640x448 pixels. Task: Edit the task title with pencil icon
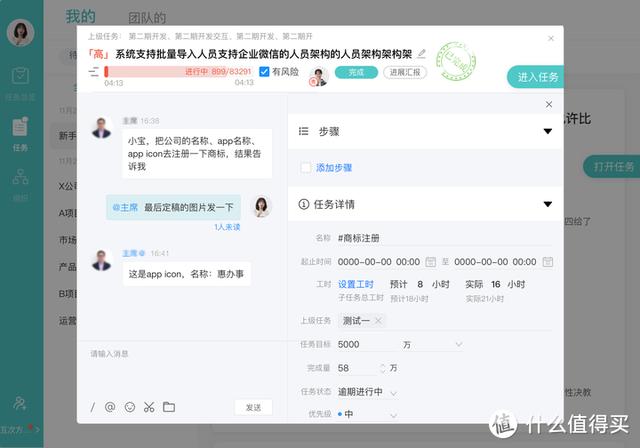point(422,53)
